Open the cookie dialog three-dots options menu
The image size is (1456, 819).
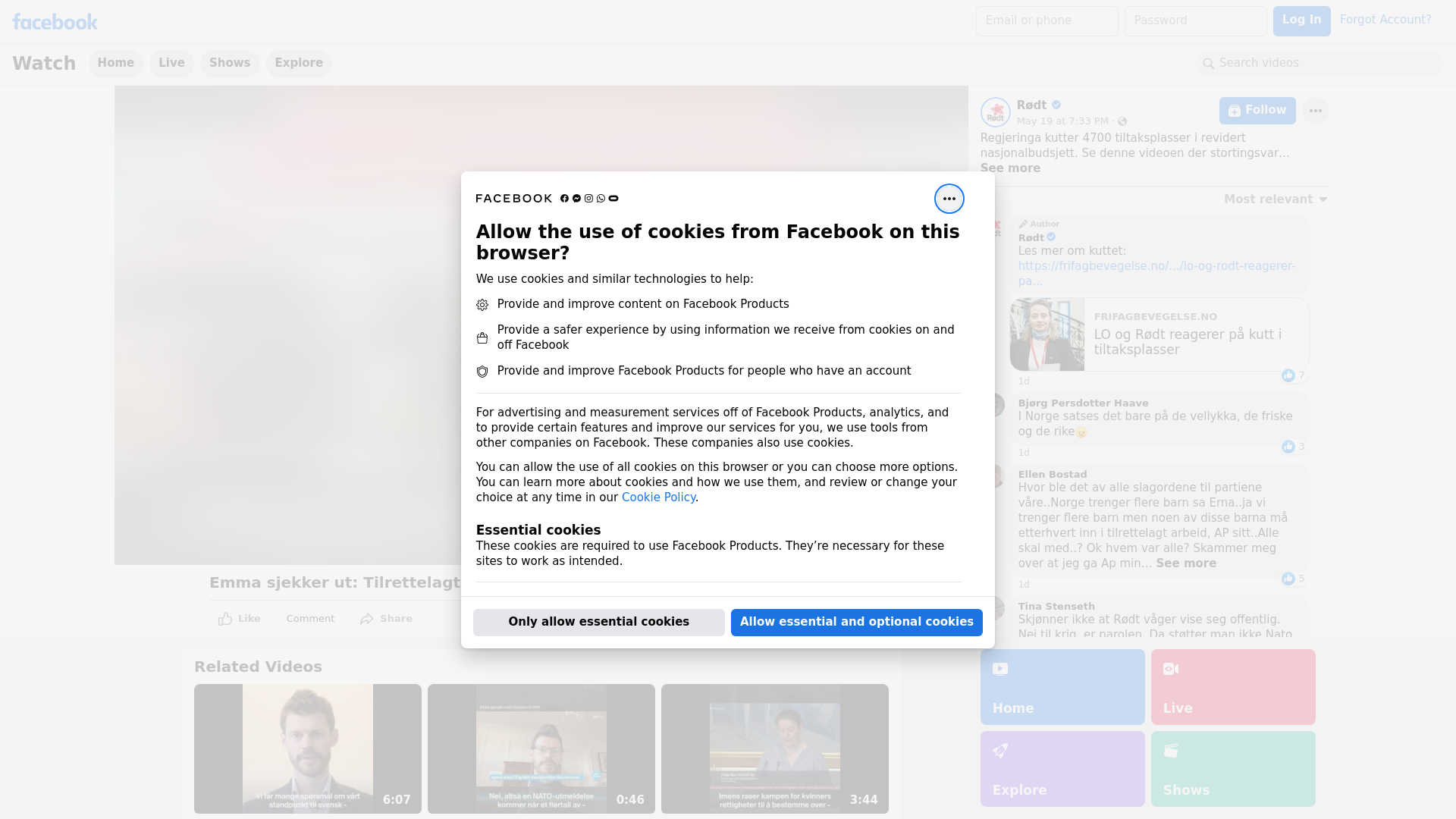click(949, 199)
